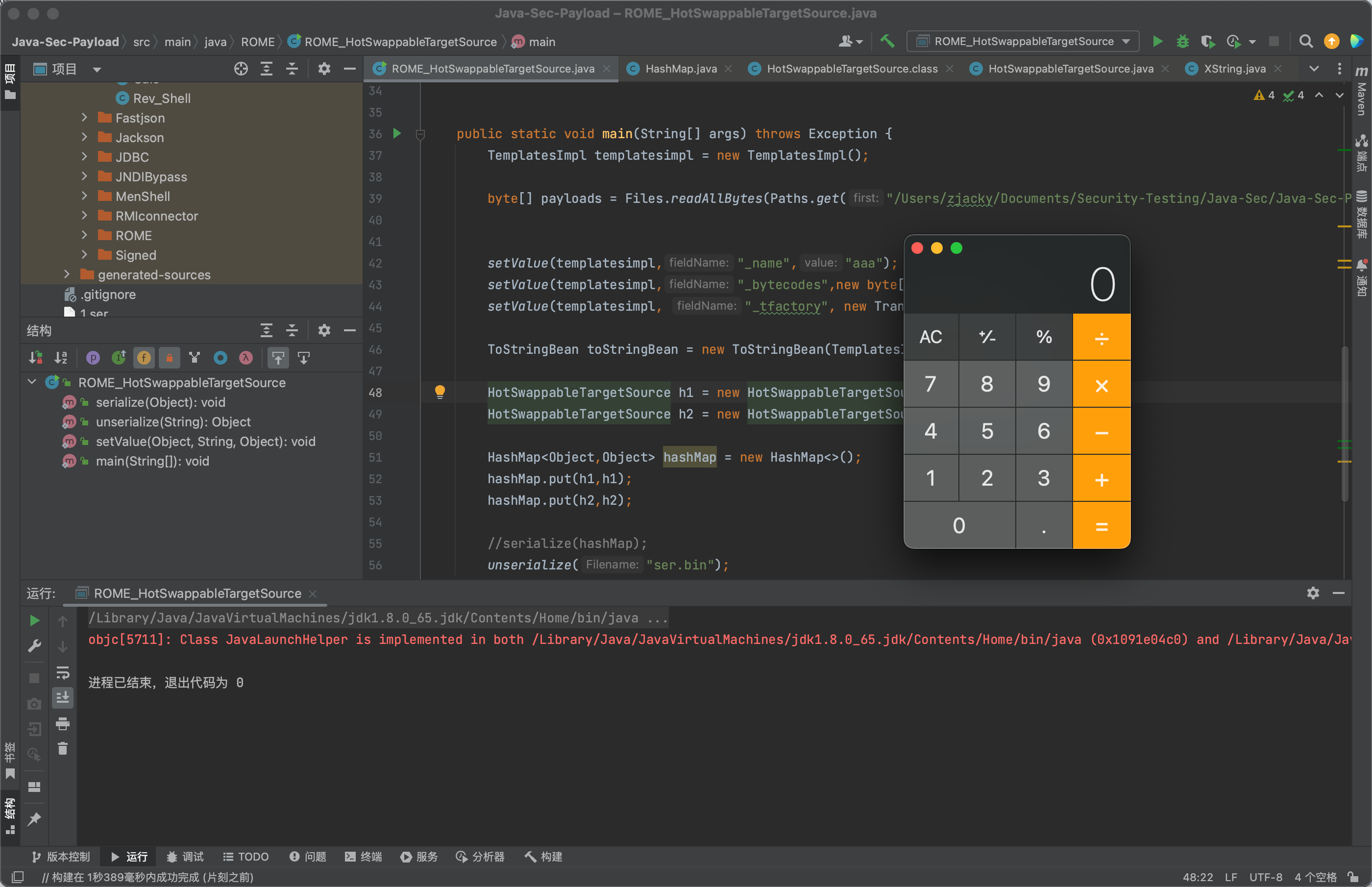Print console output icon
Viewport: 1372px width, 887px height.
[x=62, y=723]
